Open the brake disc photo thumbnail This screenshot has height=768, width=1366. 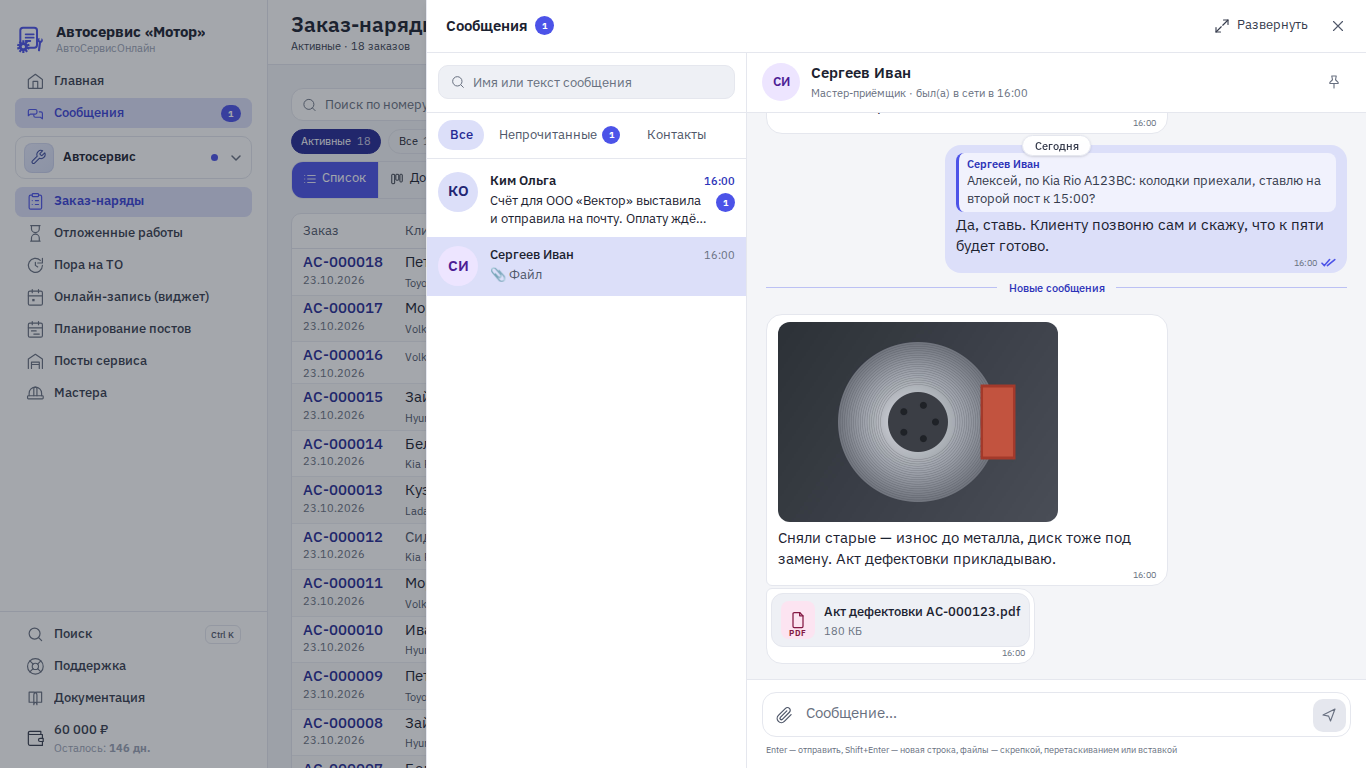[918, 422]
